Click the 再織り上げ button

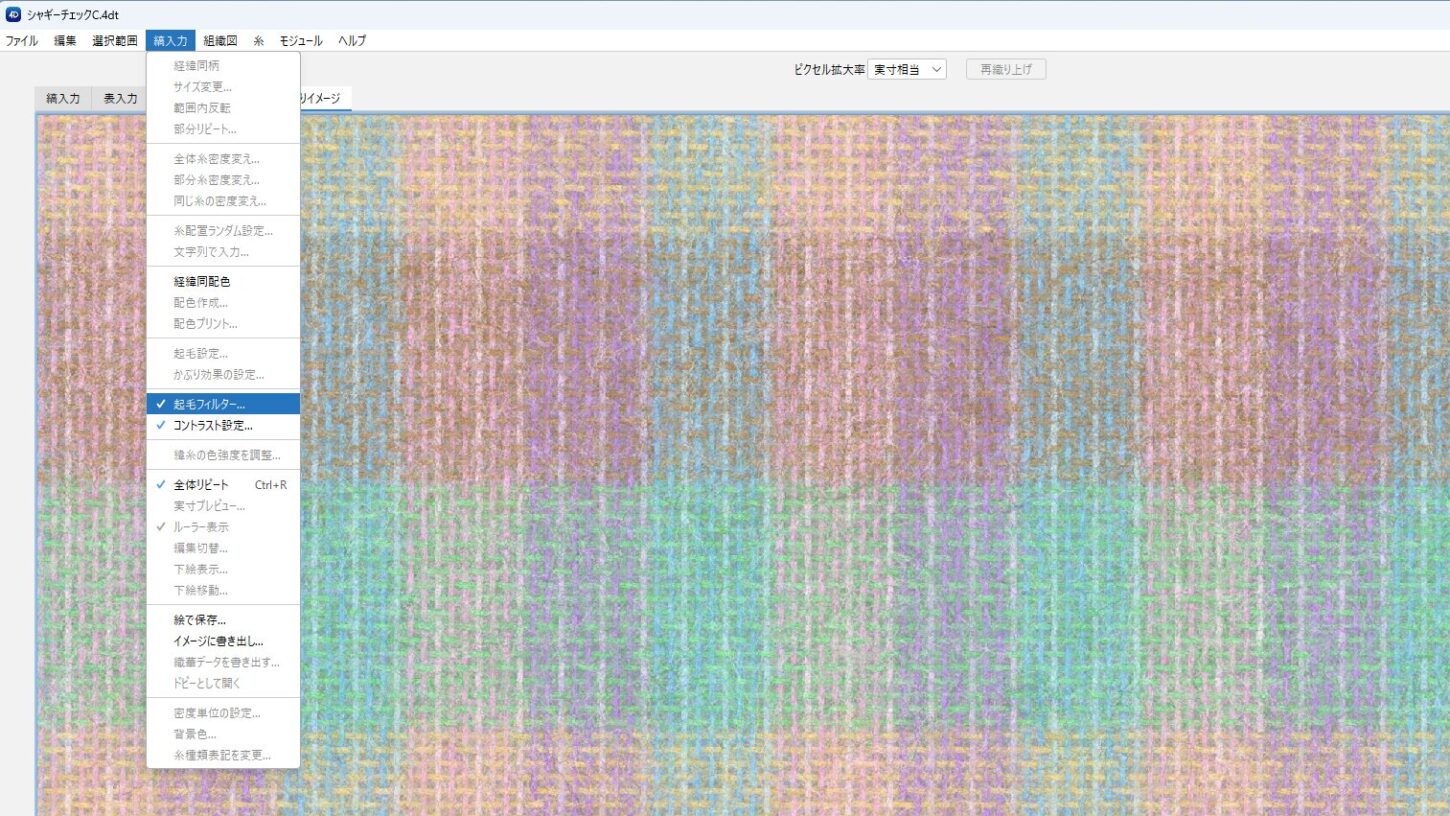point(1005,70)
